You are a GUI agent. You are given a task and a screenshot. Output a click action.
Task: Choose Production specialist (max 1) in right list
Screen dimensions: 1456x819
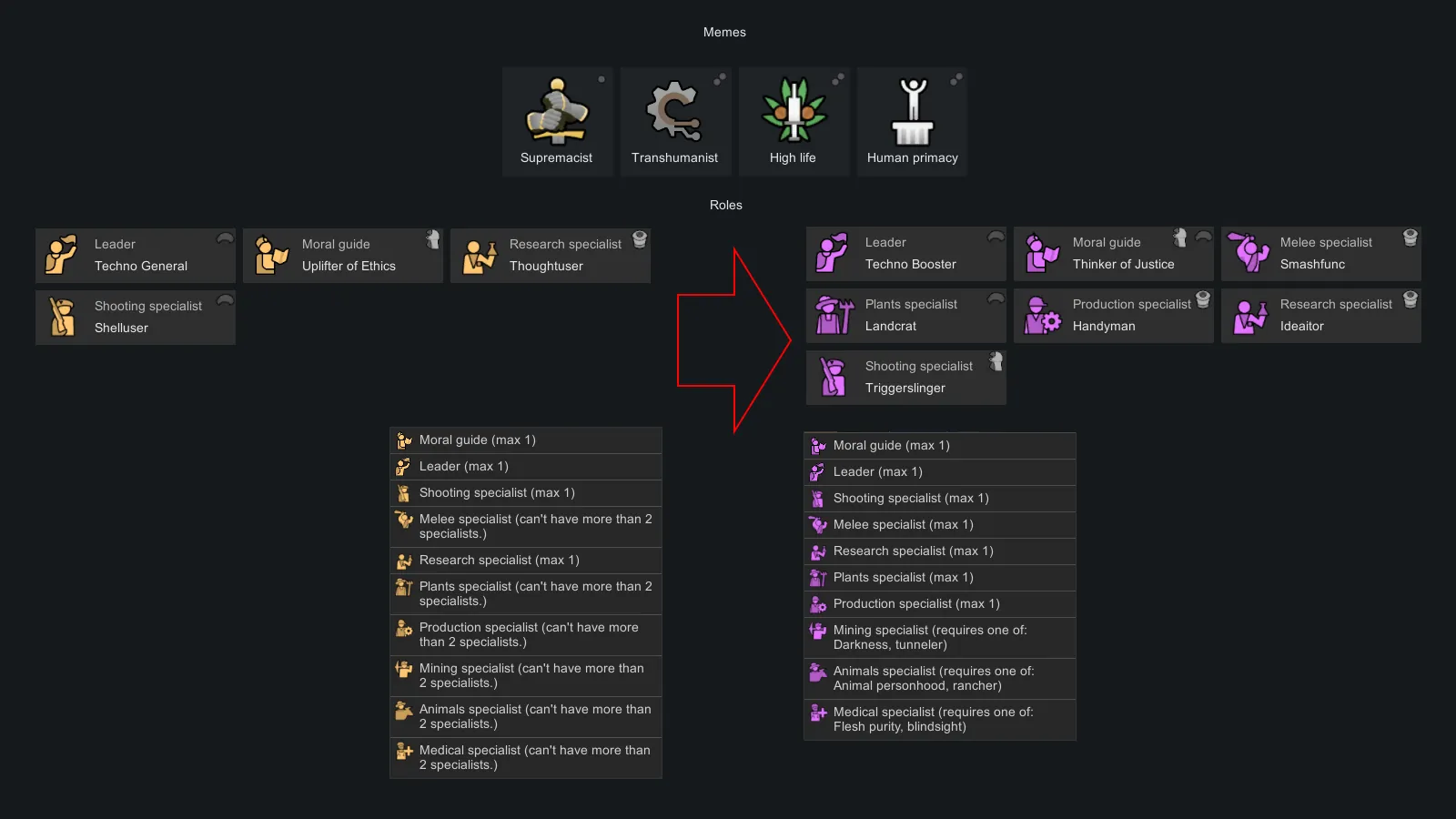point(940,604)
